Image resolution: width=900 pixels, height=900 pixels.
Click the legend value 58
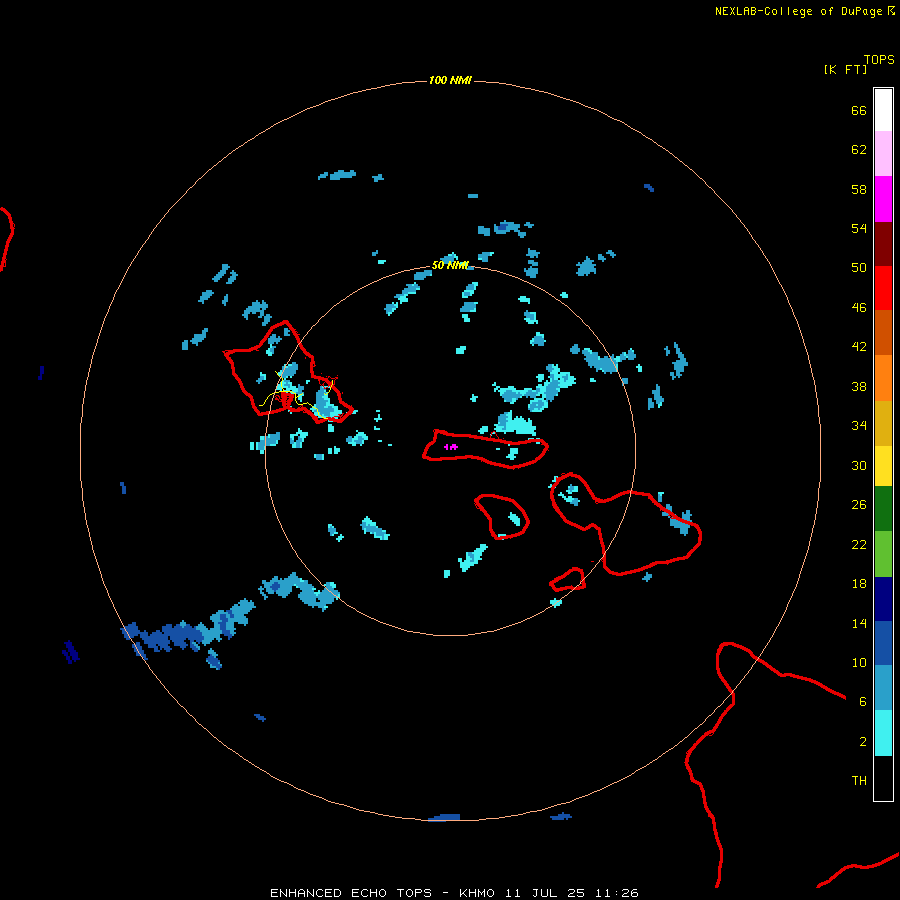pyautogui.click(x=859, y=189)
